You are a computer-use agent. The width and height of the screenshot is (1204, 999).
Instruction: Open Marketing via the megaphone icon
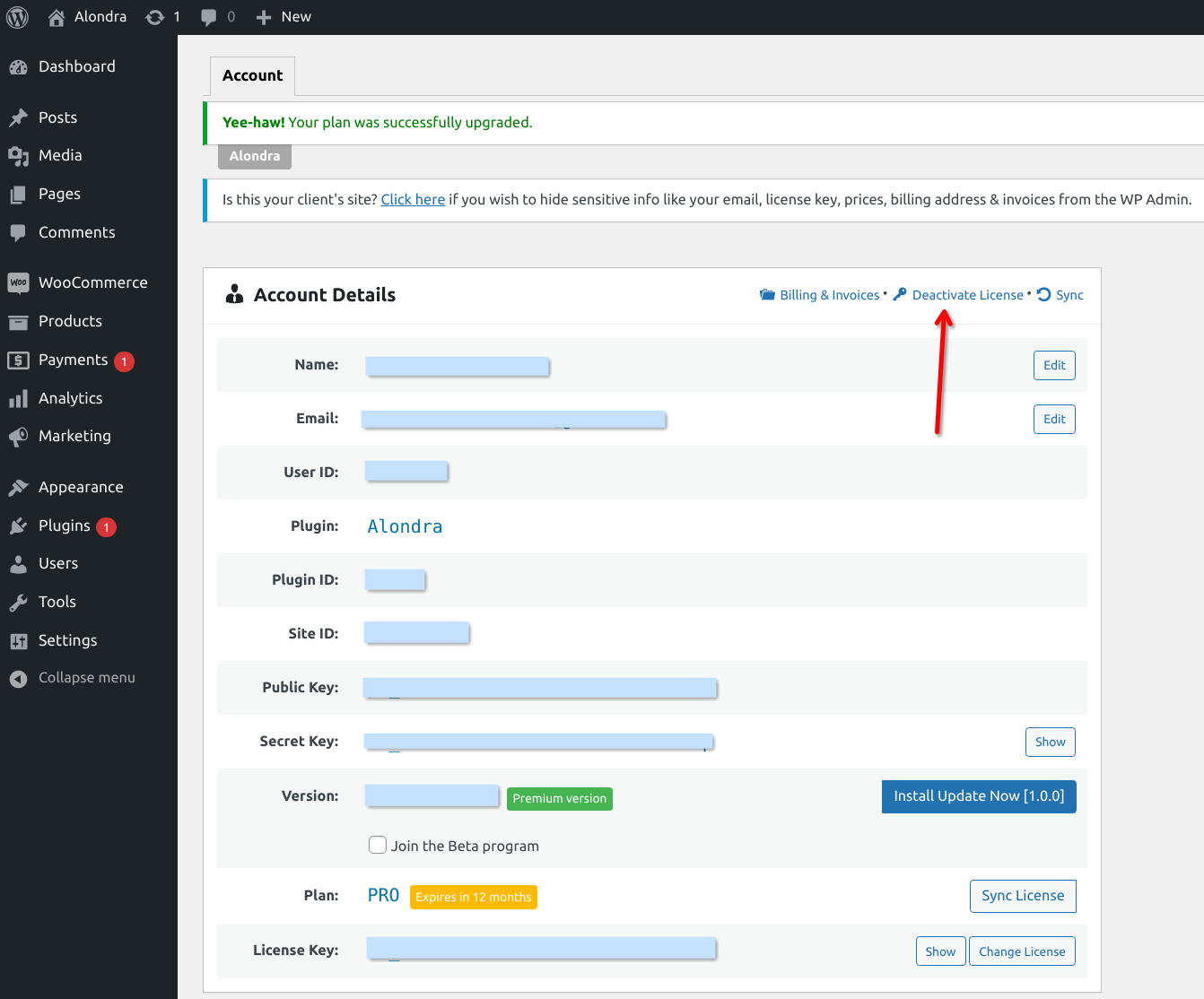pyautogui.click(x=19, y=437)
